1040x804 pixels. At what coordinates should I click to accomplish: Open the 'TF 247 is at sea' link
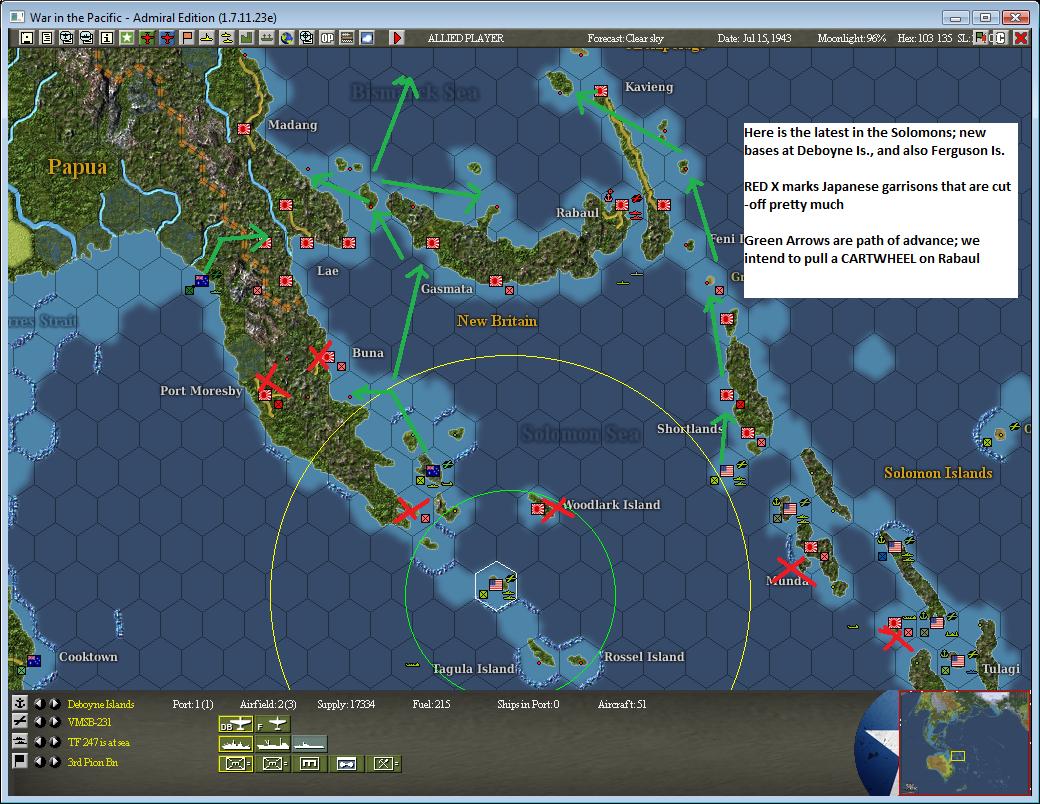click(99, 742)
